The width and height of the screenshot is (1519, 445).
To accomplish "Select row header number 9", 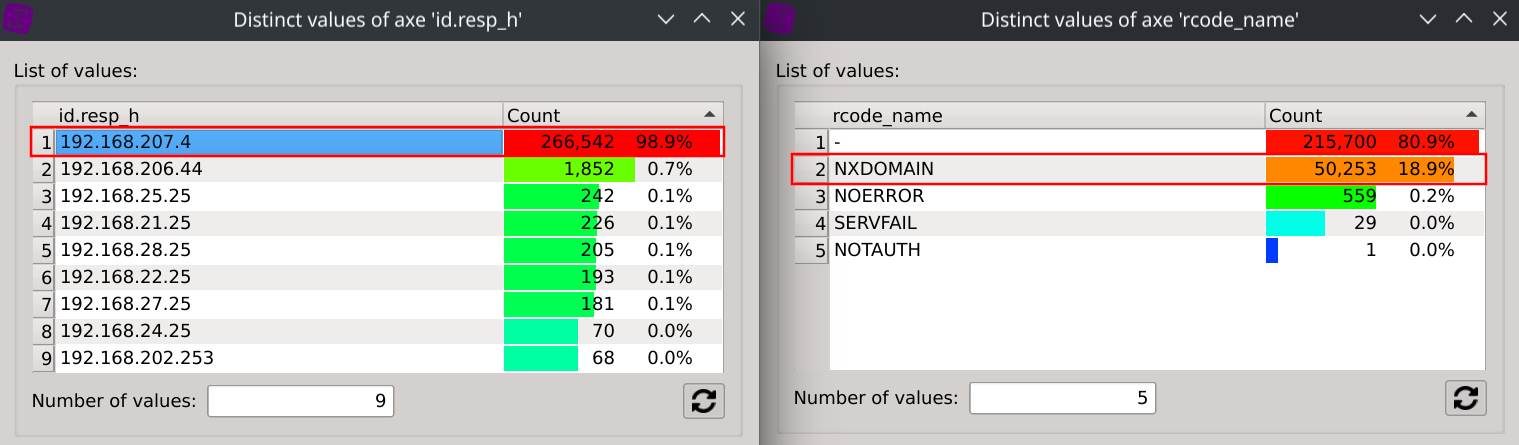I will [45, 358].
